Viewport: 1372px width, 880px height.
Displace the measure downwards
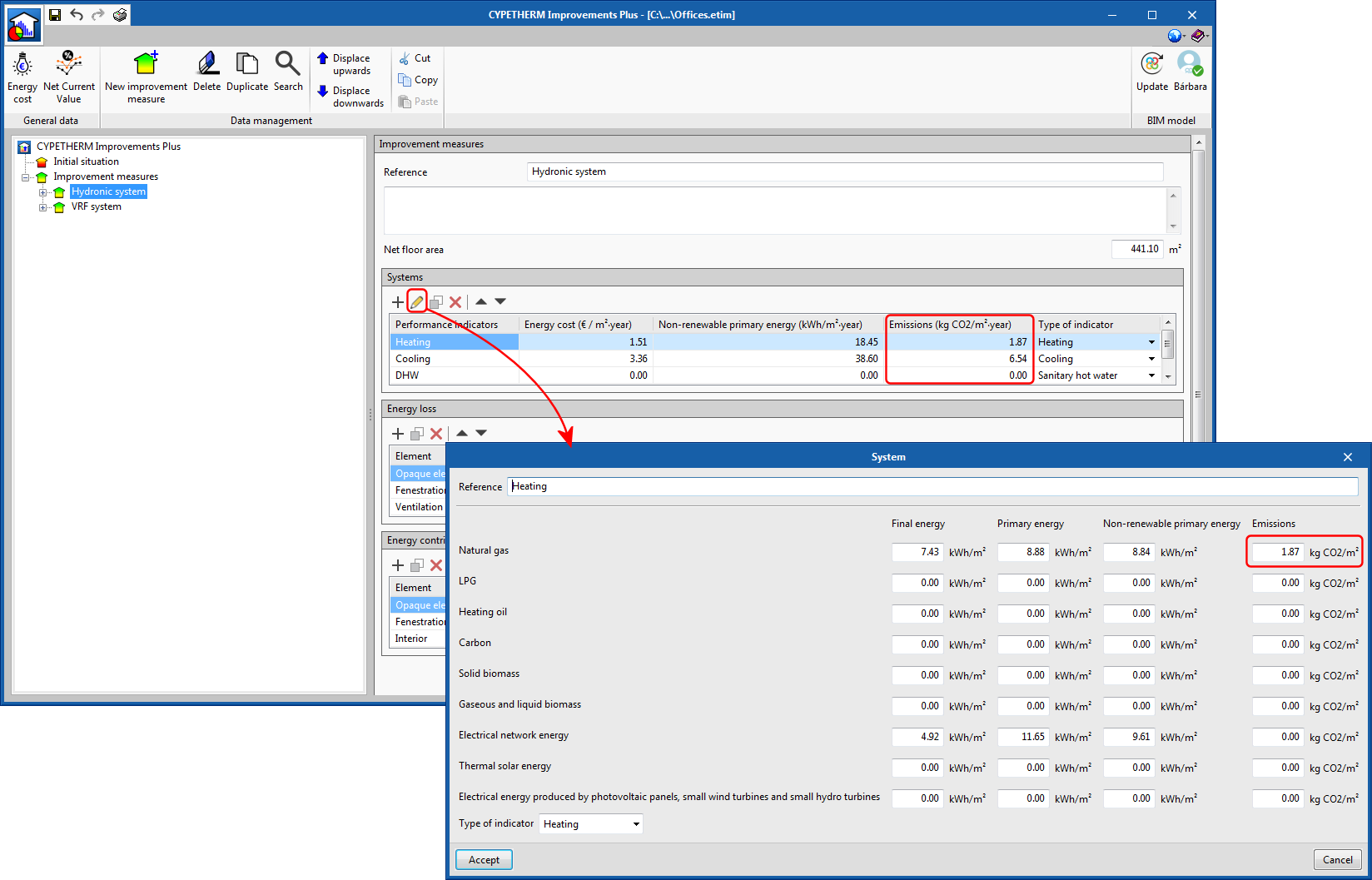tap(350, 97)
